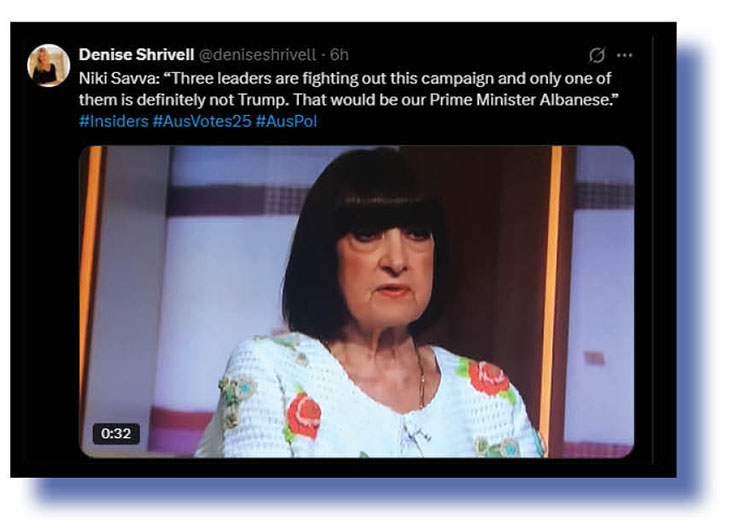This screenshot has height=531, width=737.
Task: Click empty black space below the avatar
Action: (x=49, y=282)
